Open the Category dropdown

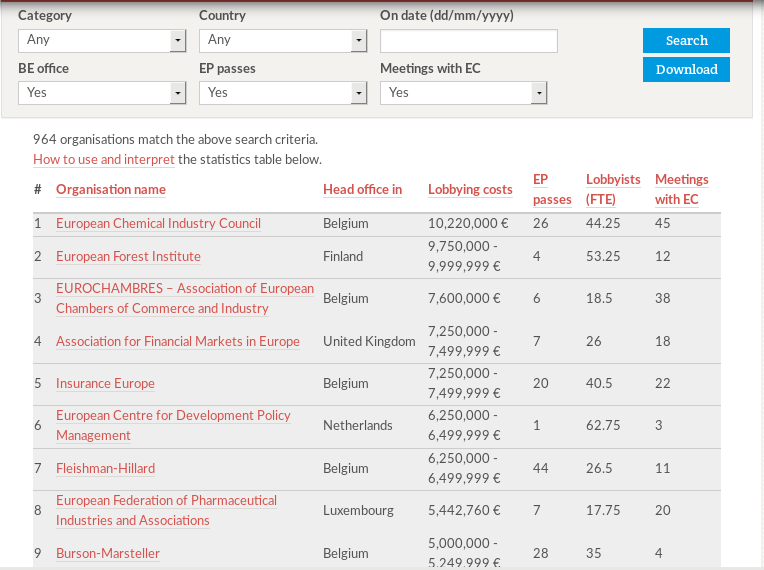(102, 41)
